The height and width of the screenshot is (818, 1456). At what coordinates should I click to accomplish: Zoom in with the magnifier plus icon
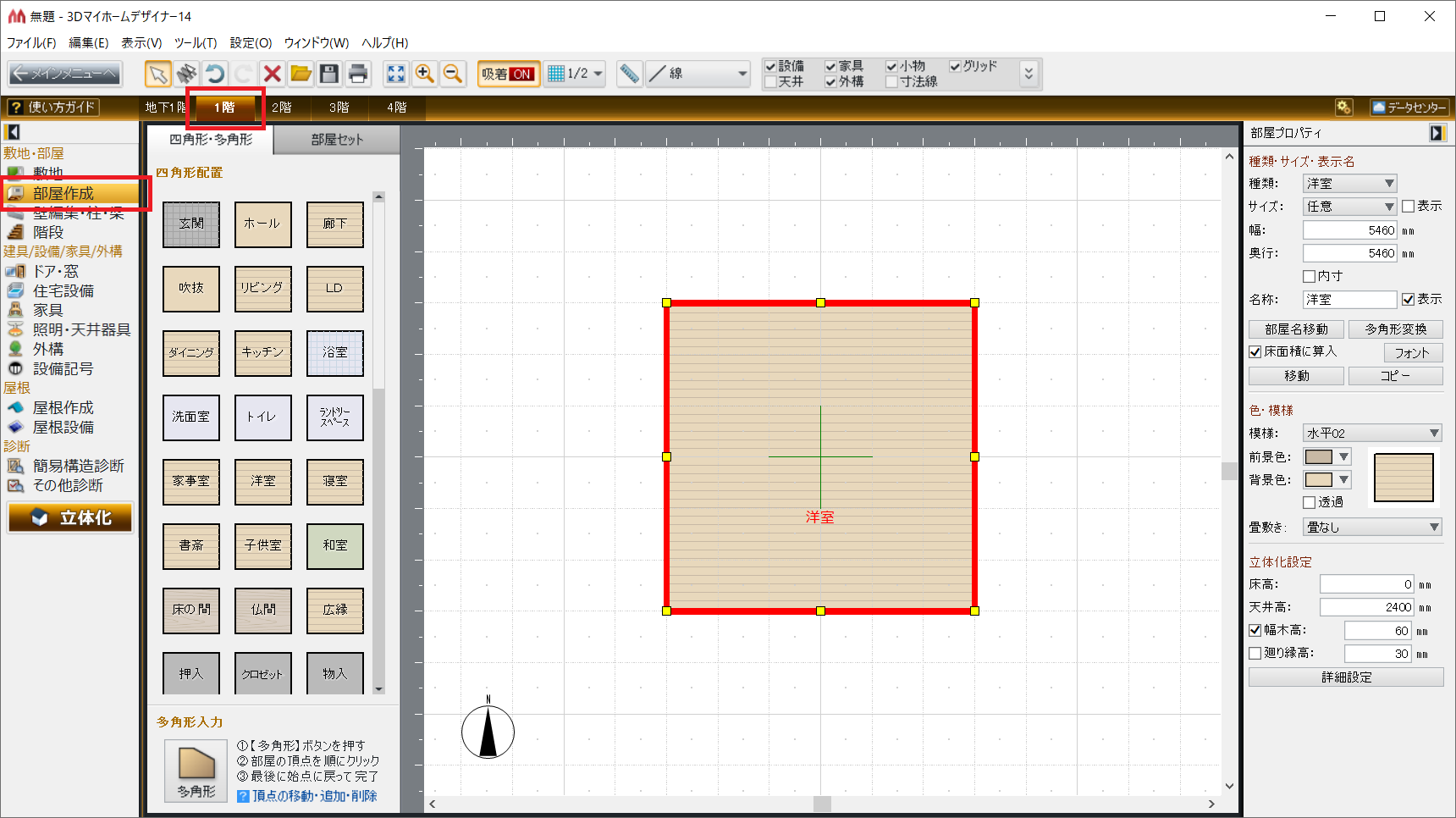coord(424,75)
